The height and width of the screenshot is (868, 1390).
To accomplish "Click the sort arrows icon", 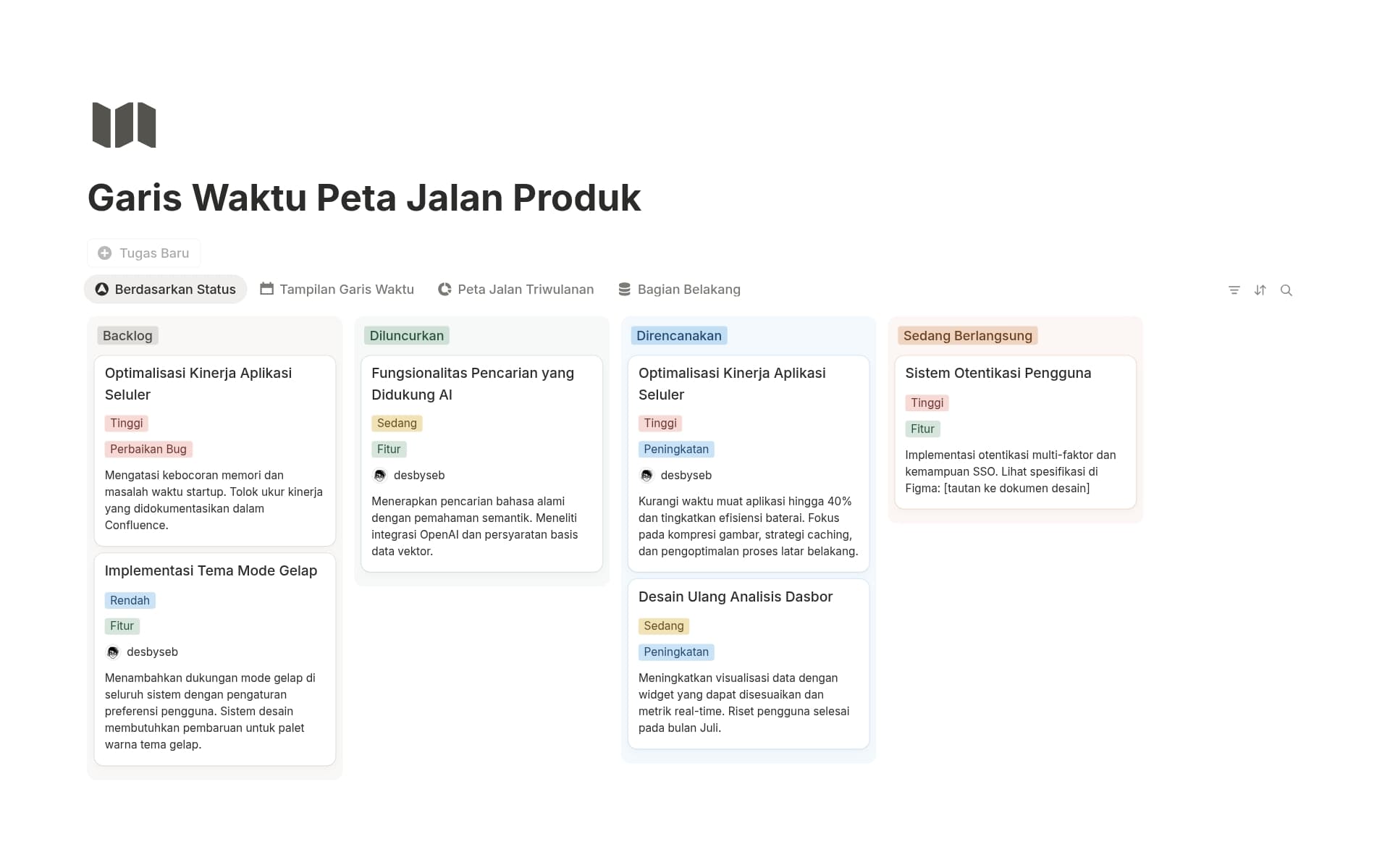I will click(1260, 290).
